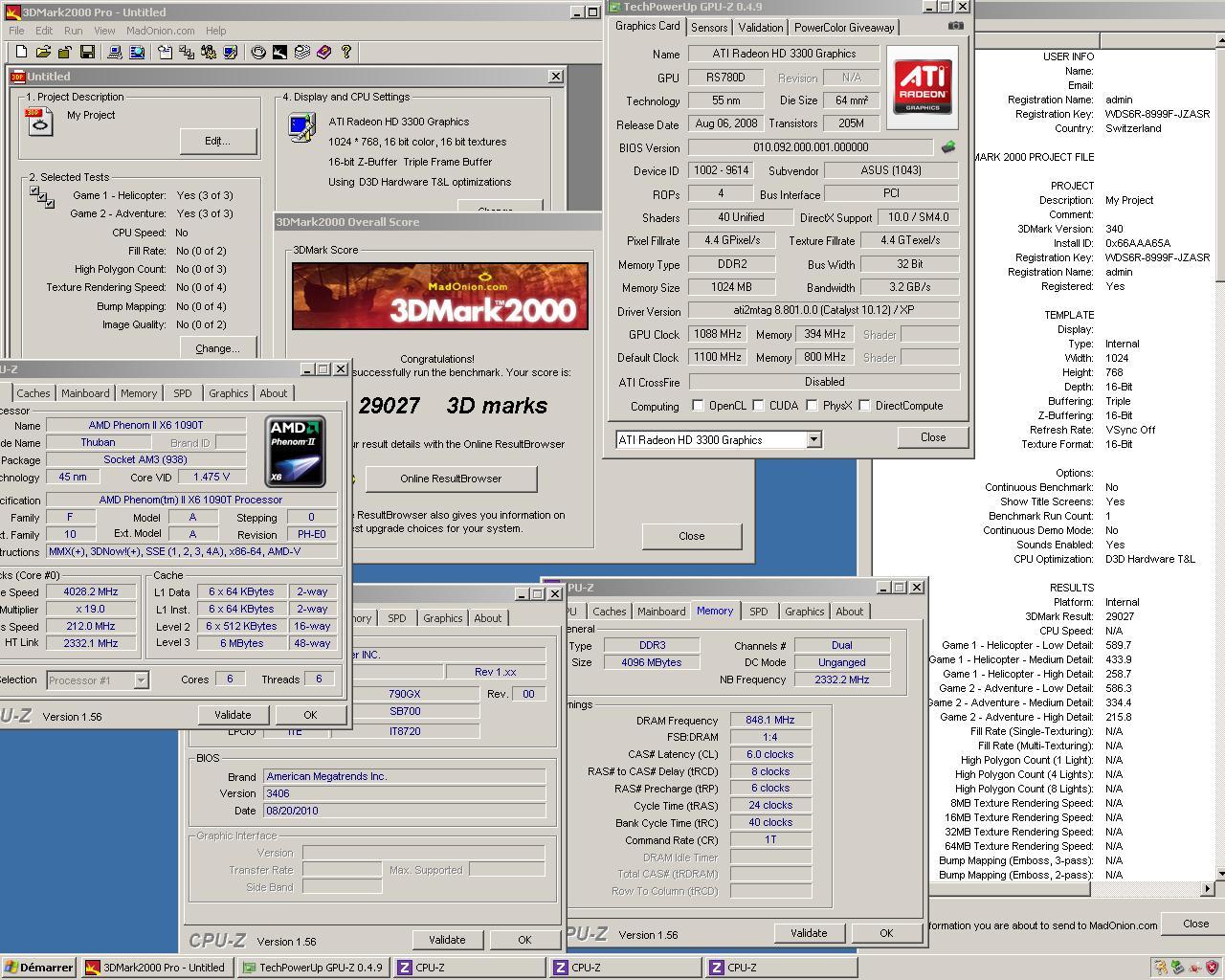The height and width of the screenshot is (980, 1225).
Task: Click the 3DMark2000 Pro taskbar button
Action: tap(157, 968)
